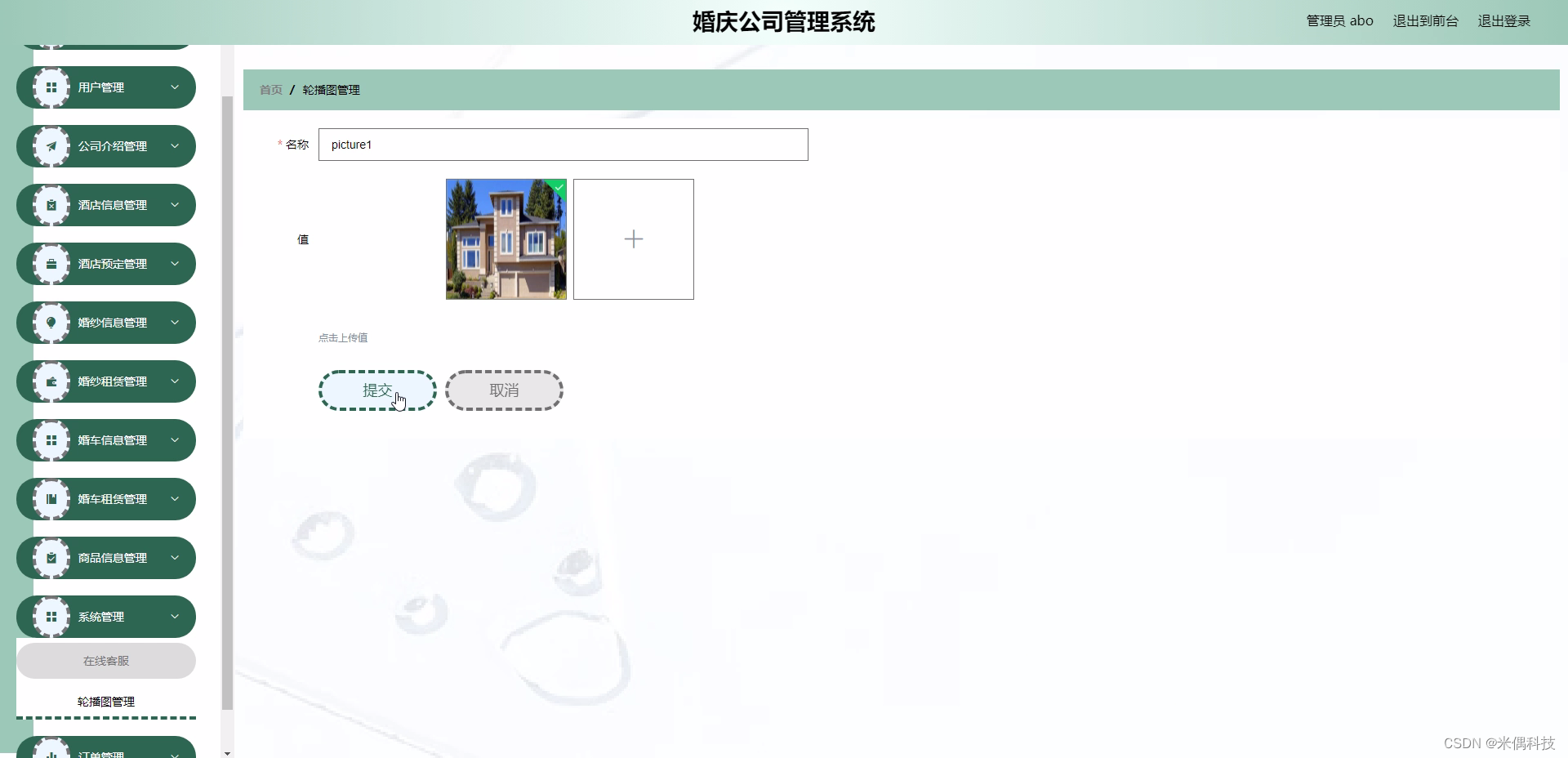This screenshot has width=1568, height=758.
Task: Click the plus box to upload new image
Action: point(633,239)
